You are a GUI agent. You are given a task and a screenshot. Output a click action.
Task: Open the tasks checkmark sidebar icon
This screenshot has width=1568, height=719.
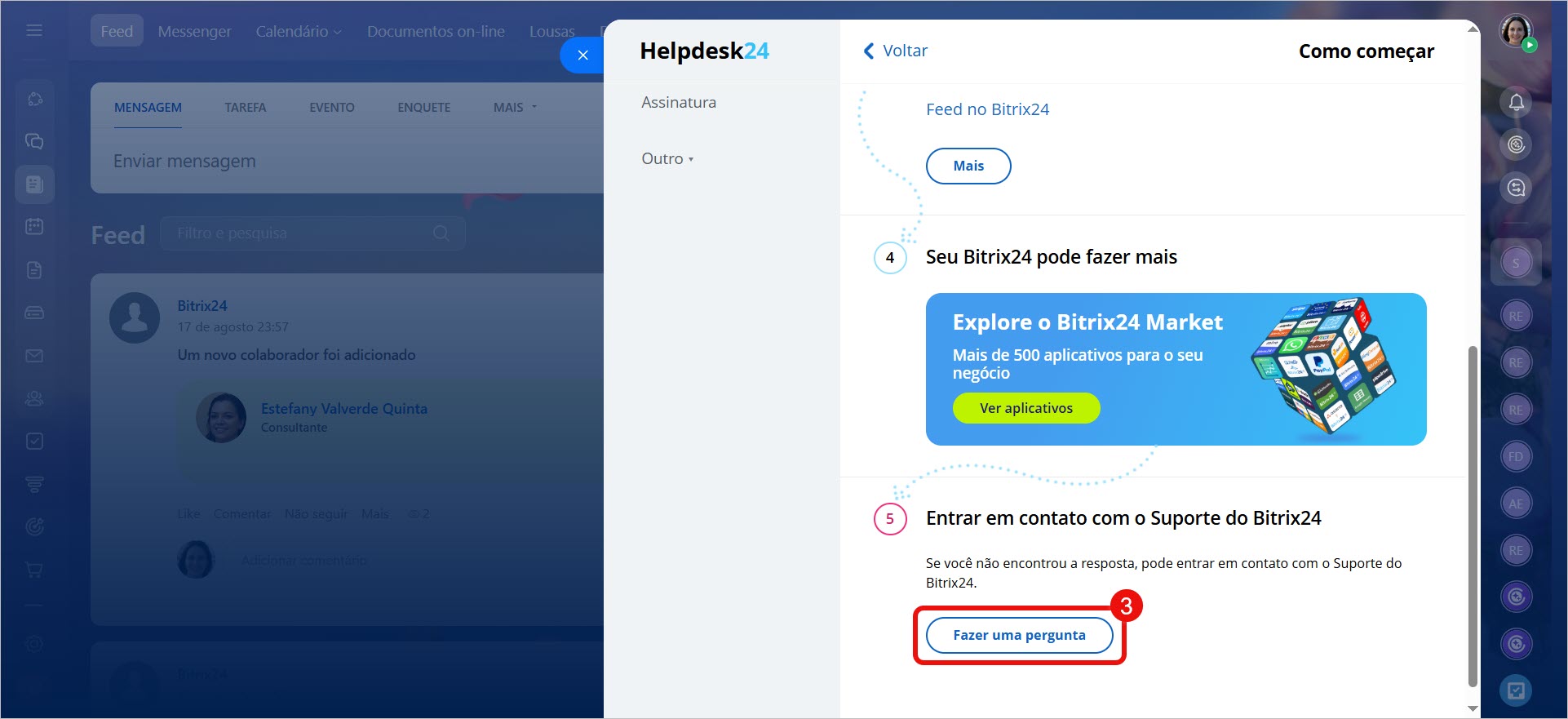[34, 441]
